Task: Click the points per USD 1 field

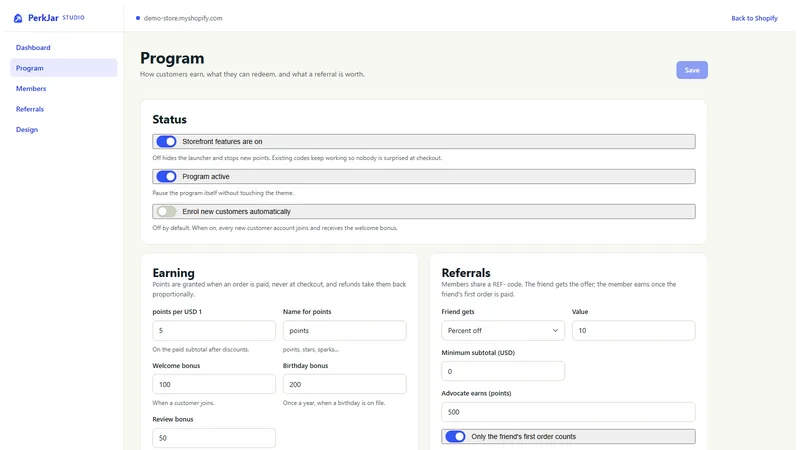Action: tap(214, 331)
